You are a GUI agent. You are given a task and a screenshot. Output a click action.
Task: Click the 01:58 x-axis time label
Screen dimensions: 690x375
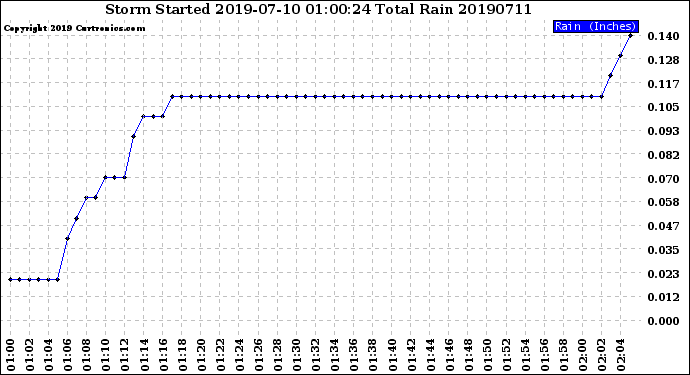(x=563, y=355)
